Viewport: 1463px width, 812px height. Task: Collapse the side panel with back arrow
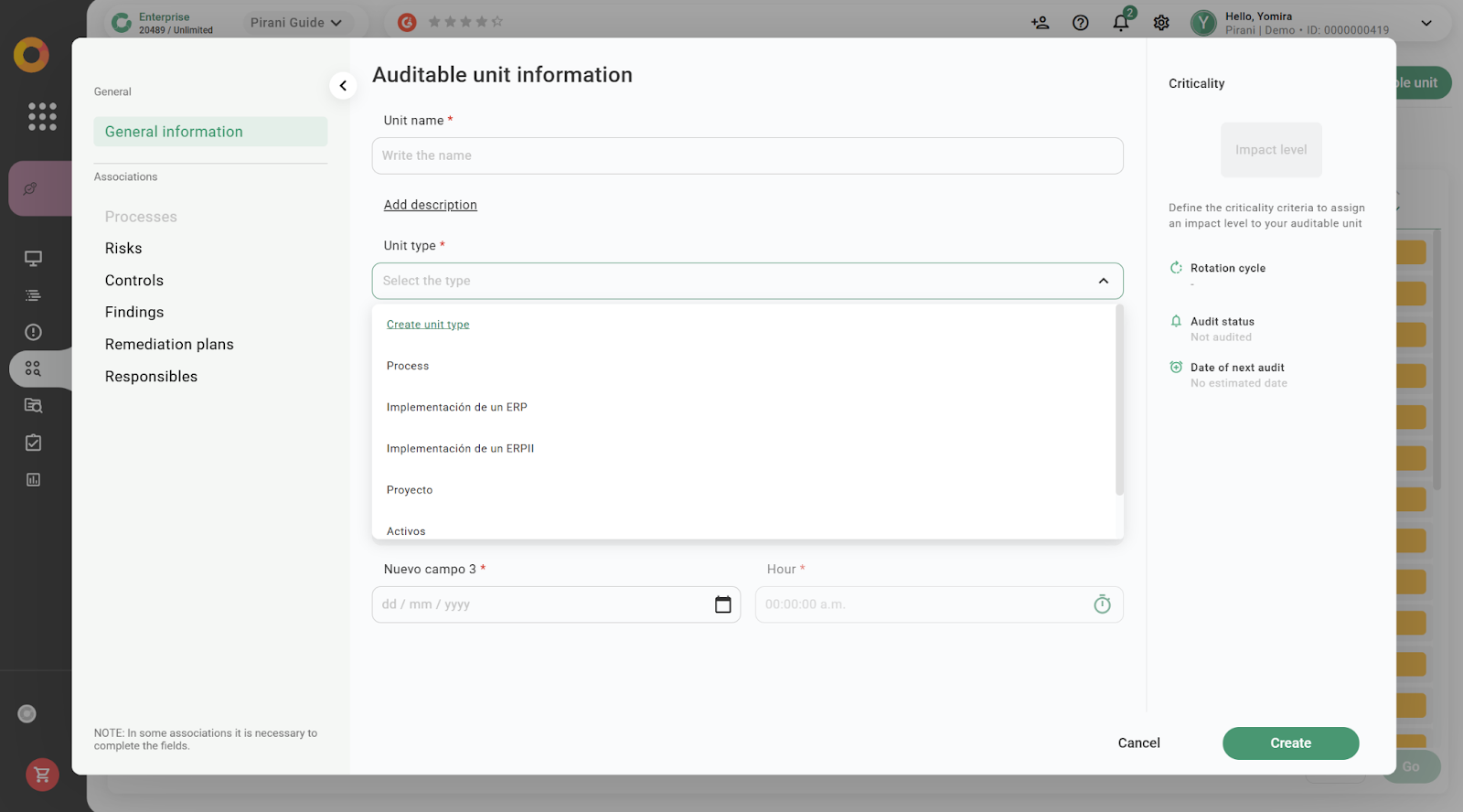point(343,86)
